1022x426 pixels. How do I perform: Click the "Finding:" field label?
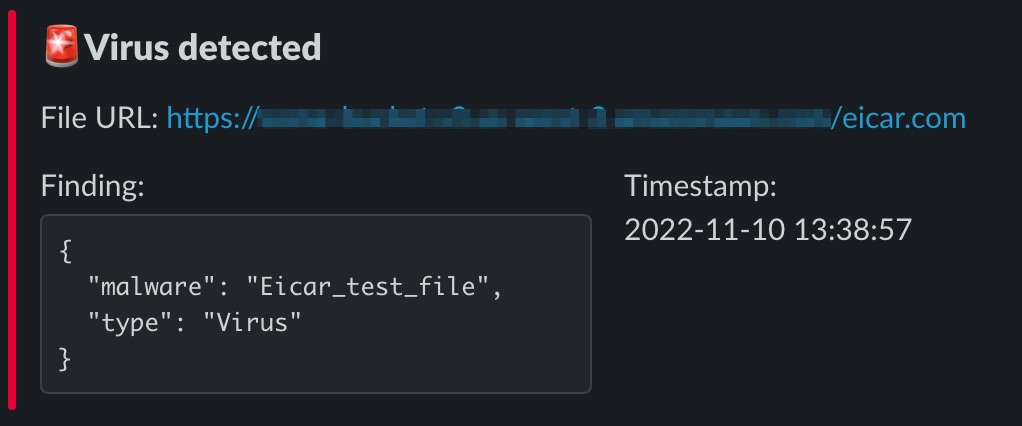pos(93,186)
